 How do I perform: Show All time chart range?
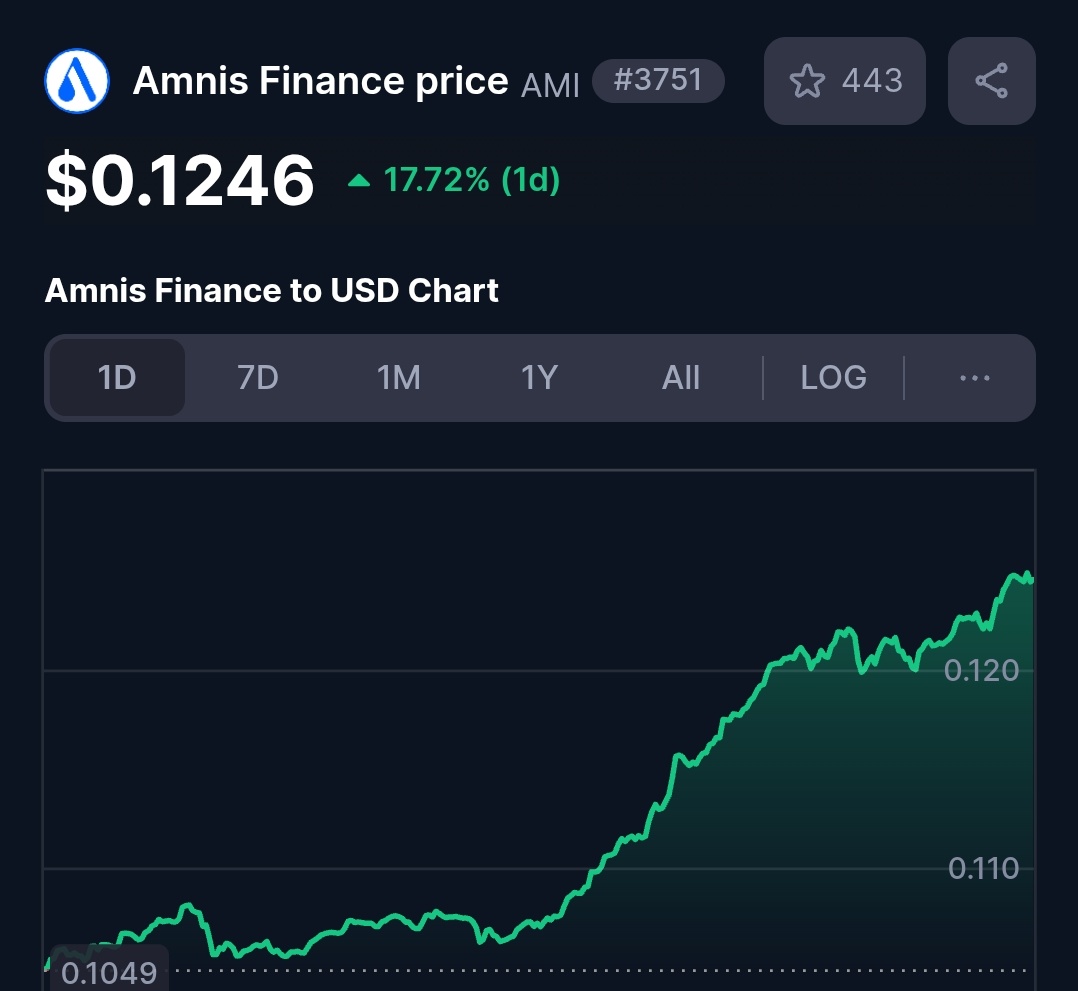coord(681,378)
